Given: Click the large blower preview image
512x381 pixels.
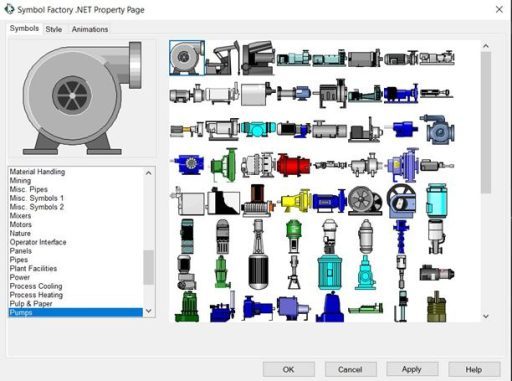Looking at the screenshot, I should pos(82,98).
